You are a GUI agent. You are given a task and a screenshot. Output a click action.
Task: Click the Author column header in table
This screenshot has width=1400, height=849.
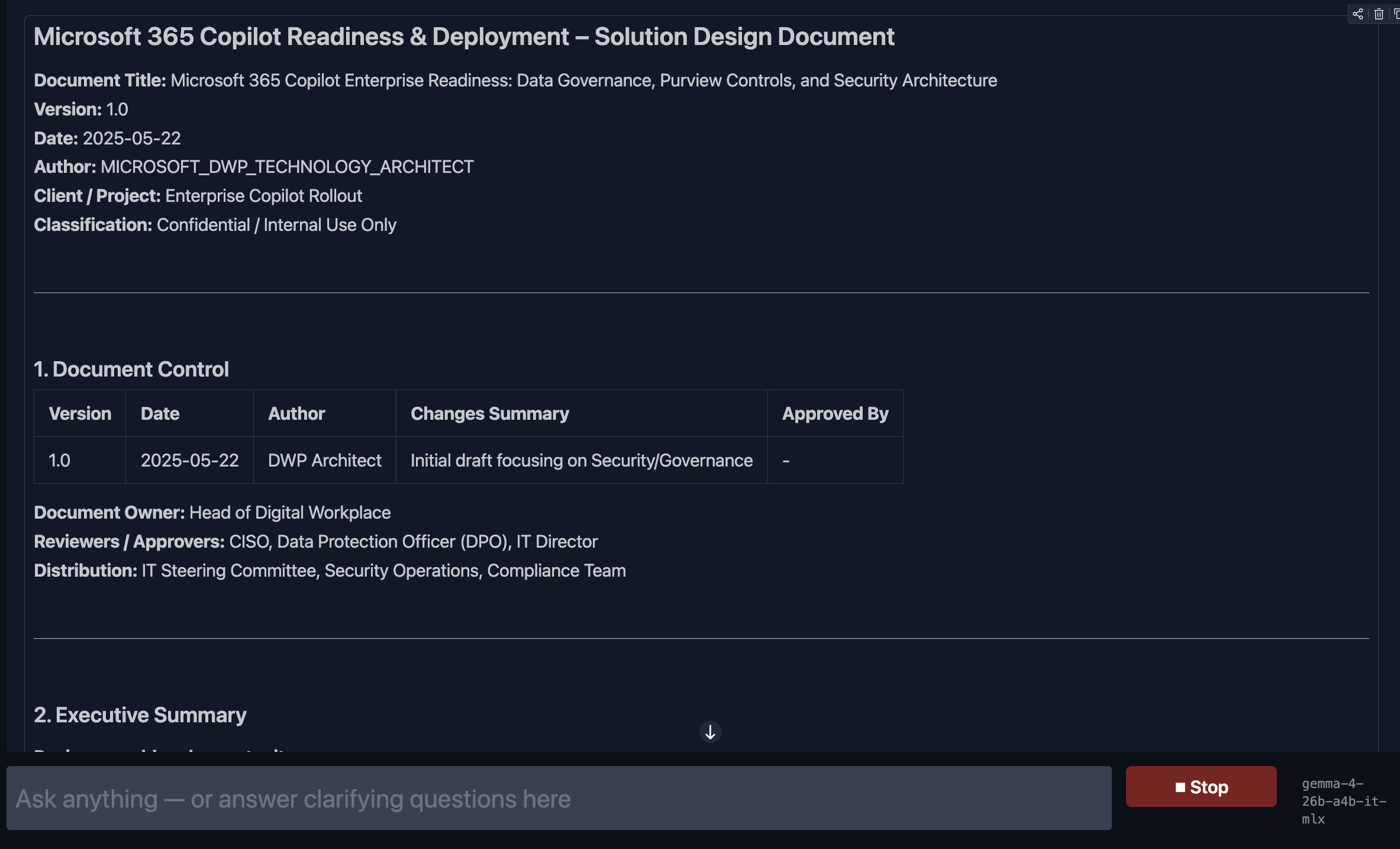pyautogui.click(x=325, y=413)
